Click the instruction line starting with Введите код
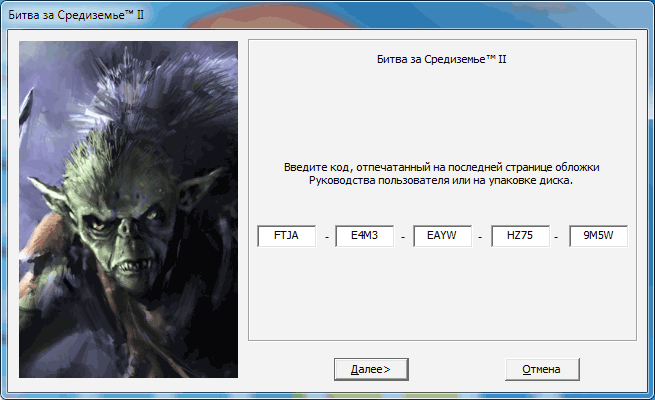Image resolution: width=655 pixels, height=400 pixels. coord(441,166)
